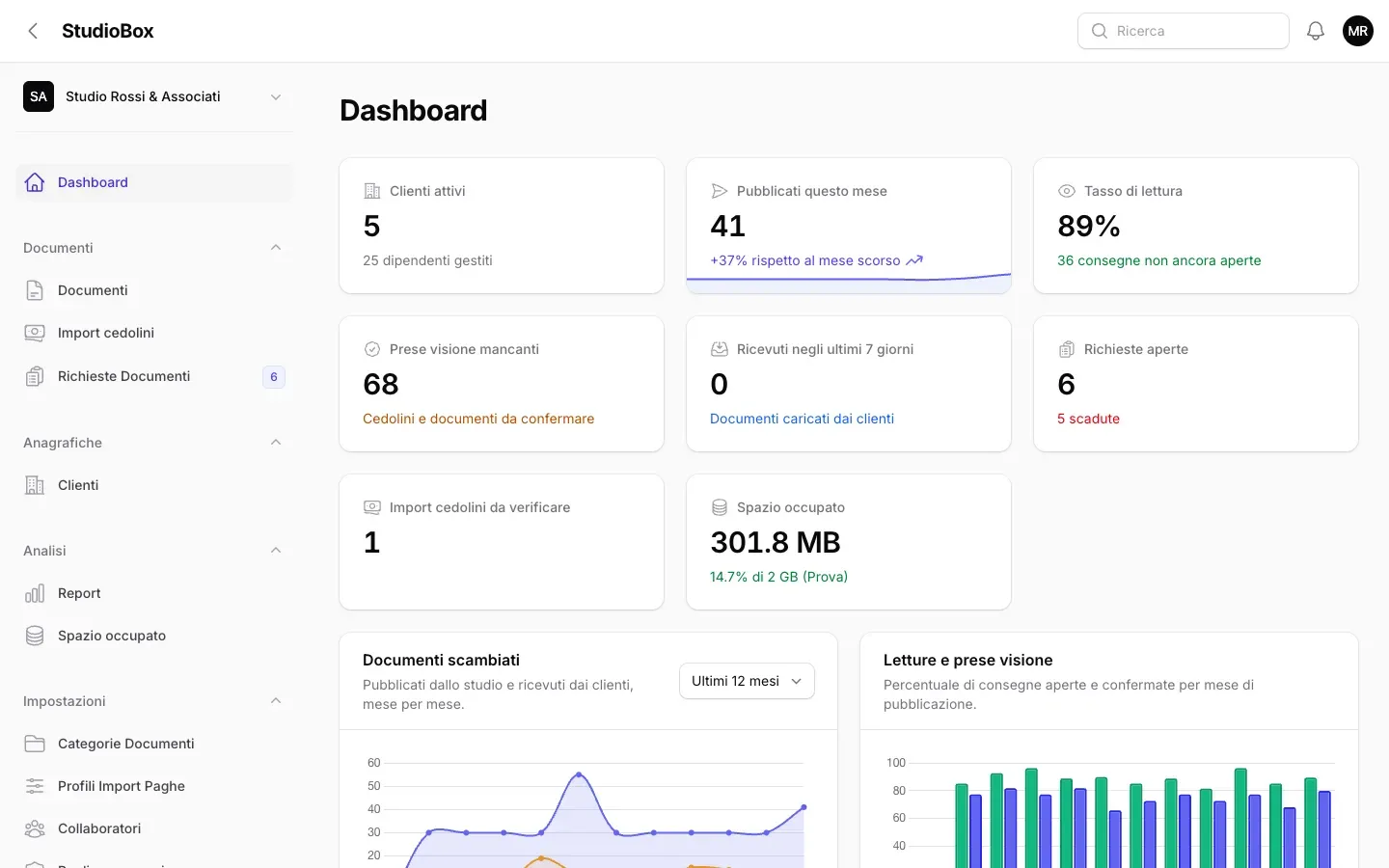Focus the Ricerca search field
The width and height of the screenshot is (1389, 868).
1184,31
